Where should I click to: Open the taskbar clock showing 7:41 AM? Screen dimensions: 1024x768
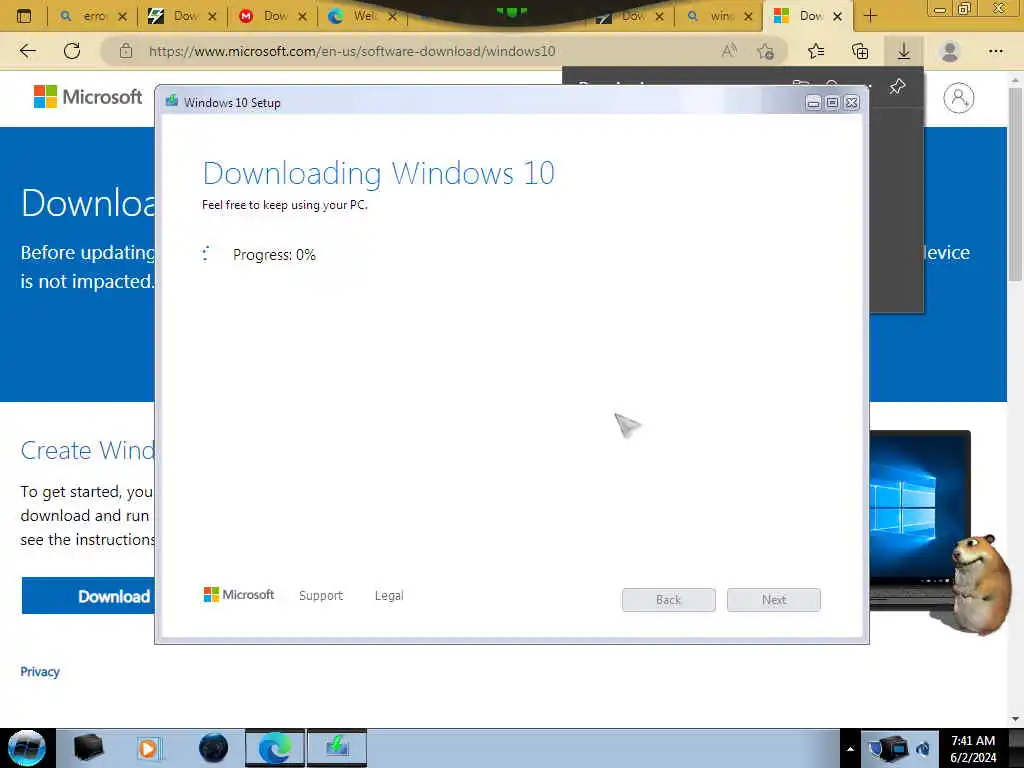973,749
